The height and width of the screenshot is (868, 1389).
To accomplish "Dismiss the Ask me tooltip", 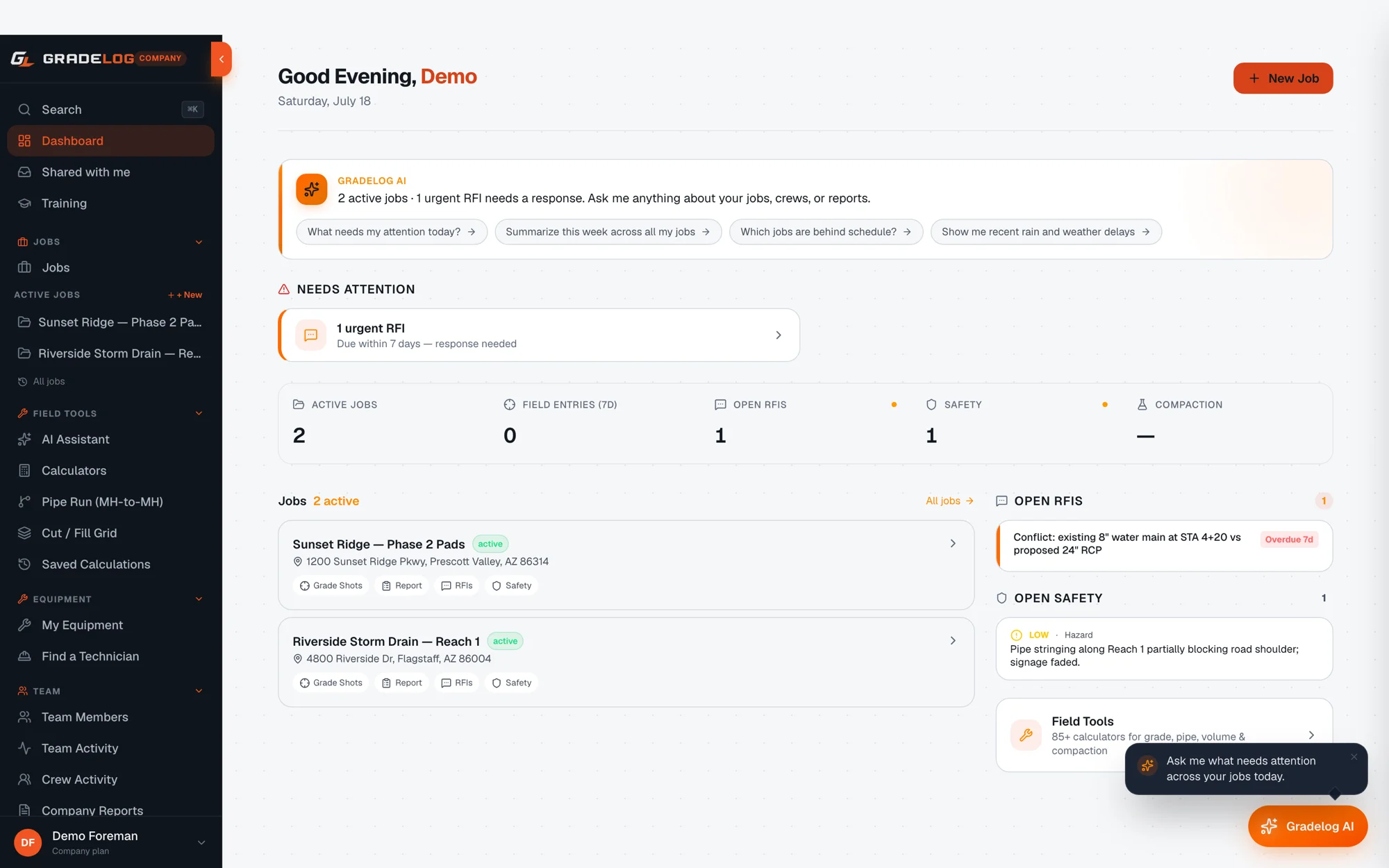I will (x=1354, y=757).
